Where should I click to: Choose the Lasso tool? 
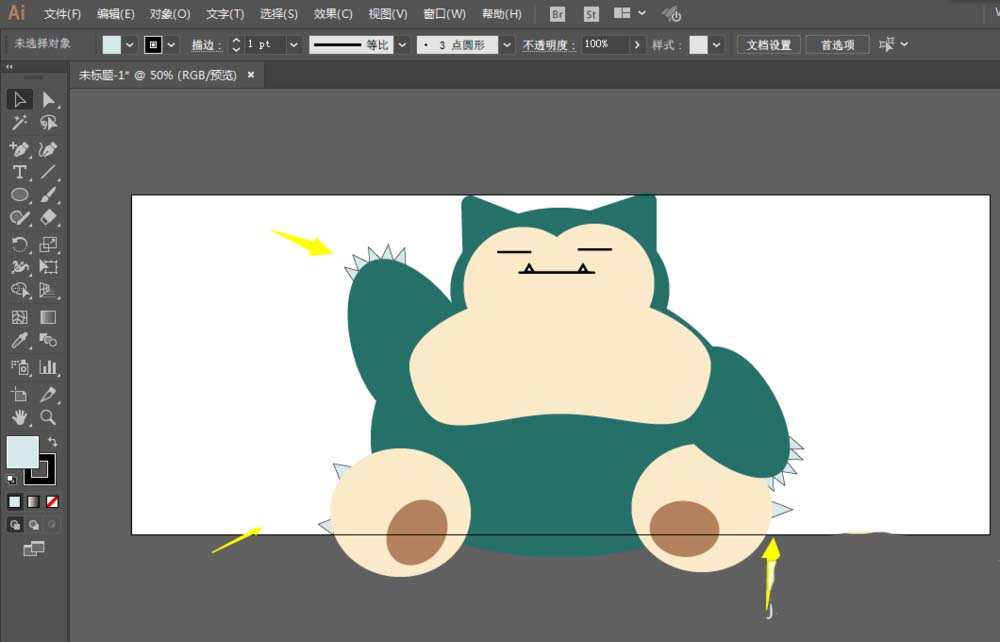click(48, 122)
